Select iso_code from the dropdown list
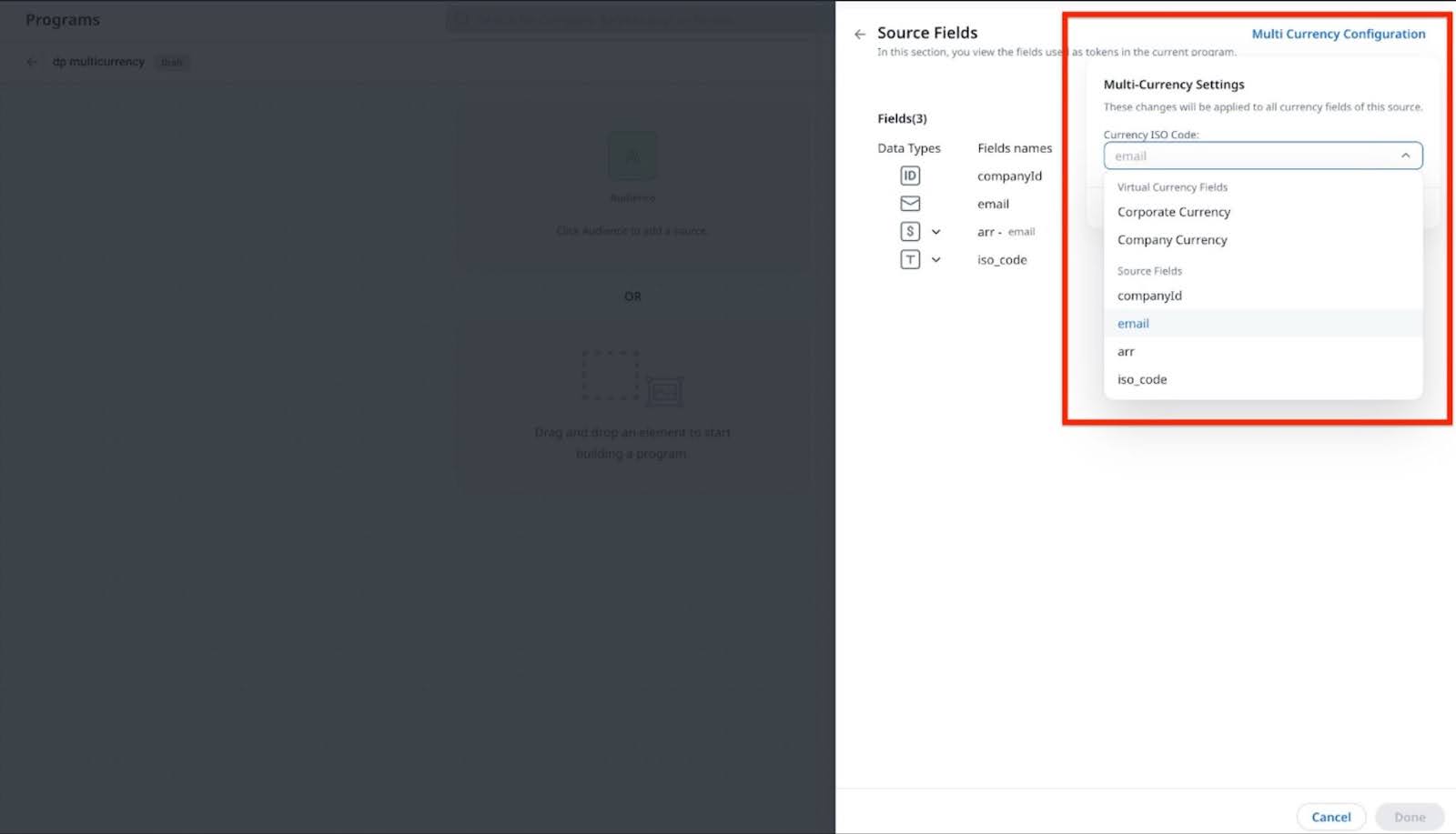The image size is (1456, 834). (1141, 379)
